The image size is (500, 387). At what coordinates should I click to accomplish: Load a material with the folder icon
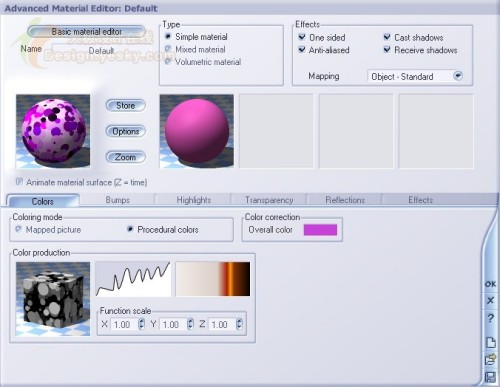click(490, 360)
